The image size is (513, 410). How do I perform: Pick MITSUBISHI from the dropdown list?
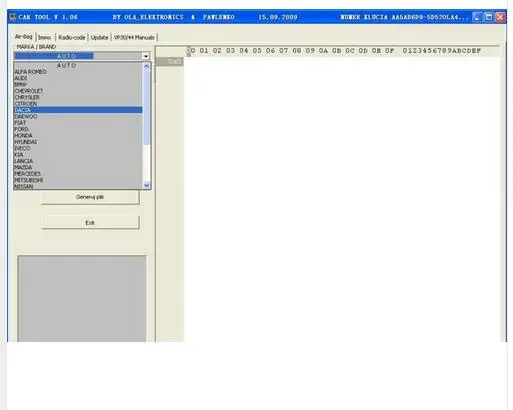78,180
